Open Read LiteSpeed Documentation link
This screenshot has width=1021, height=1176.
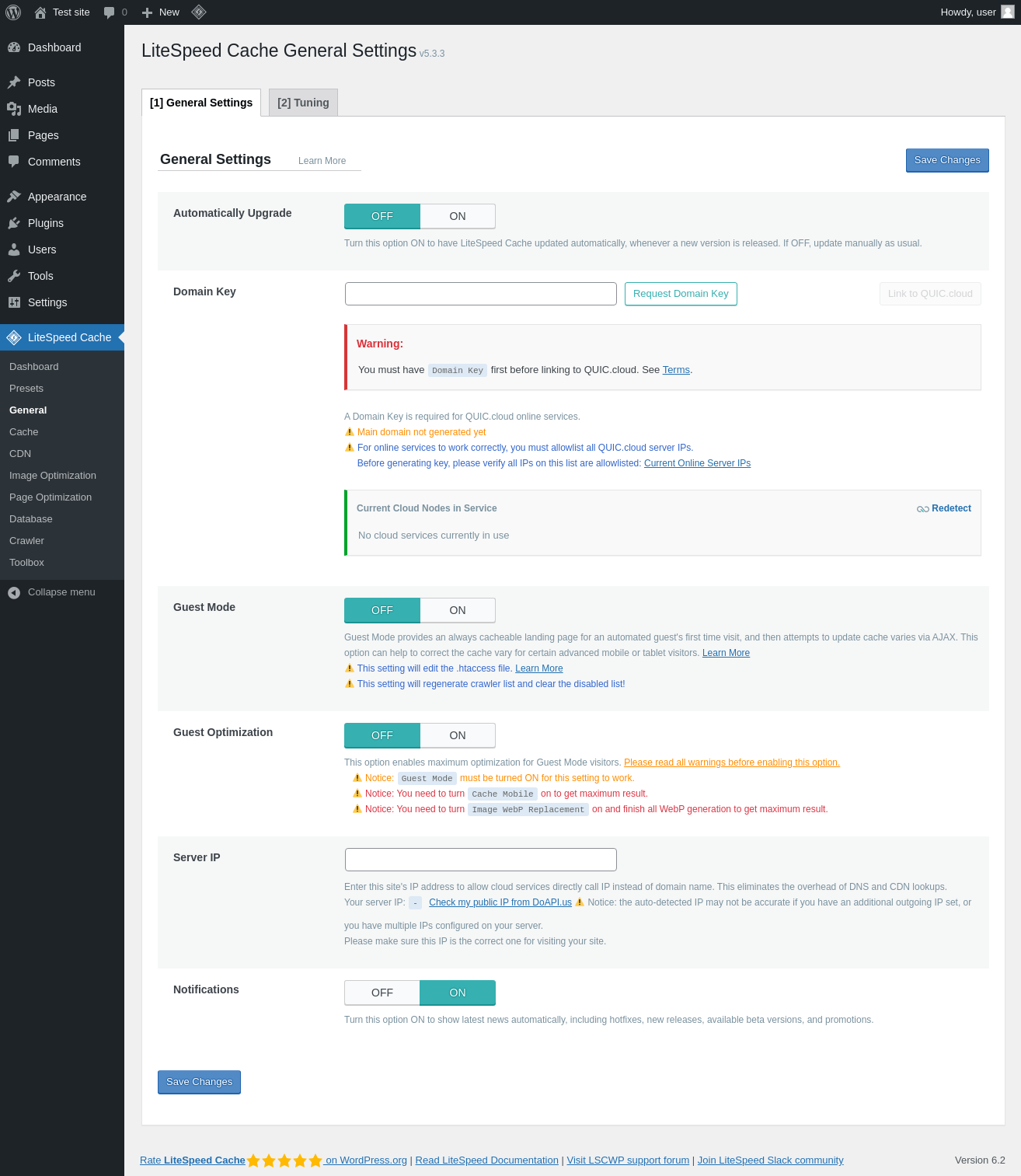point(487,1160)
